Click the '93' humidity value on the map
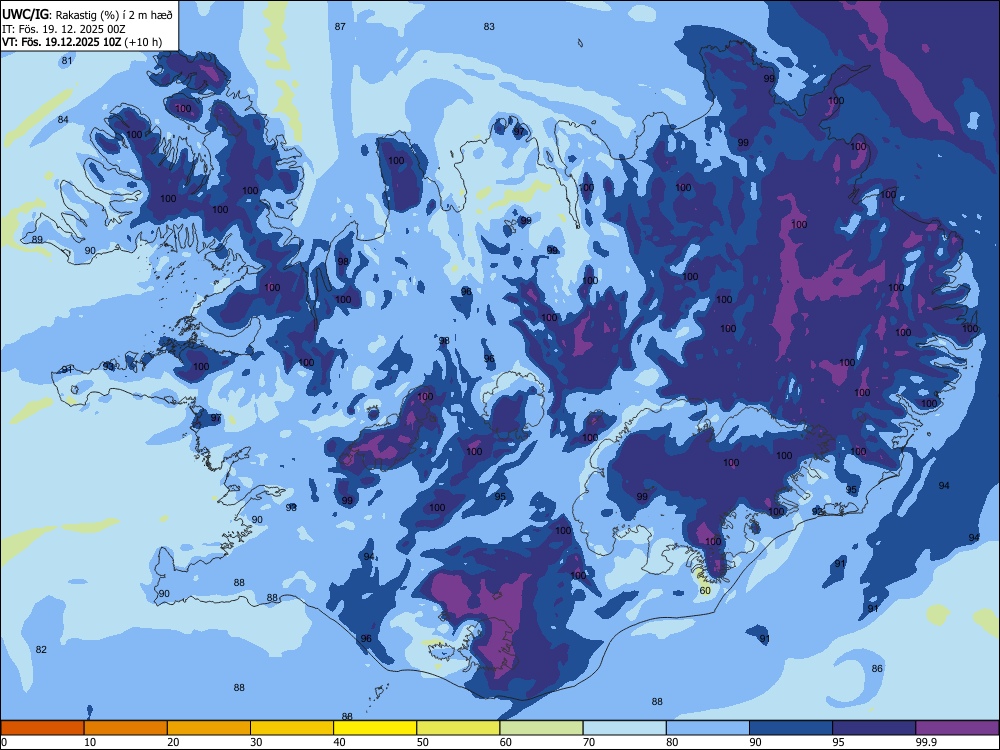This screenshot has height=750, width=1000. (x=108, y=366)
